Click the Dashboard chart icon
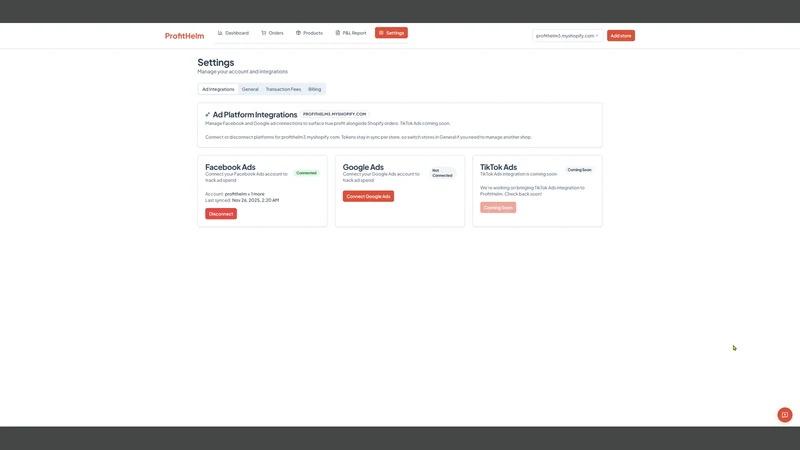 220,33
